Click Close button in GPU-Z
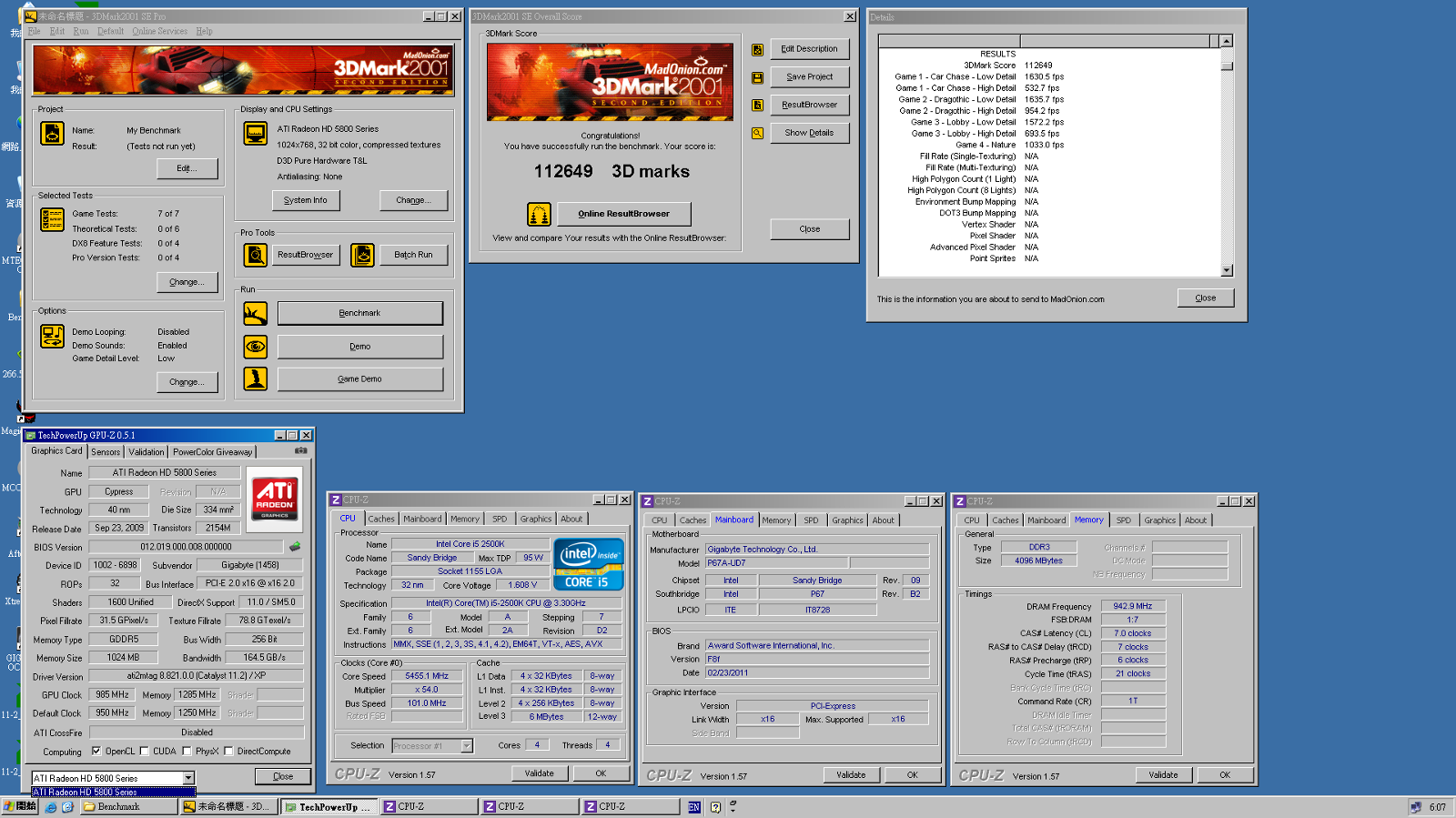This screenshot has height=818, width=1456. coord(283,776)
